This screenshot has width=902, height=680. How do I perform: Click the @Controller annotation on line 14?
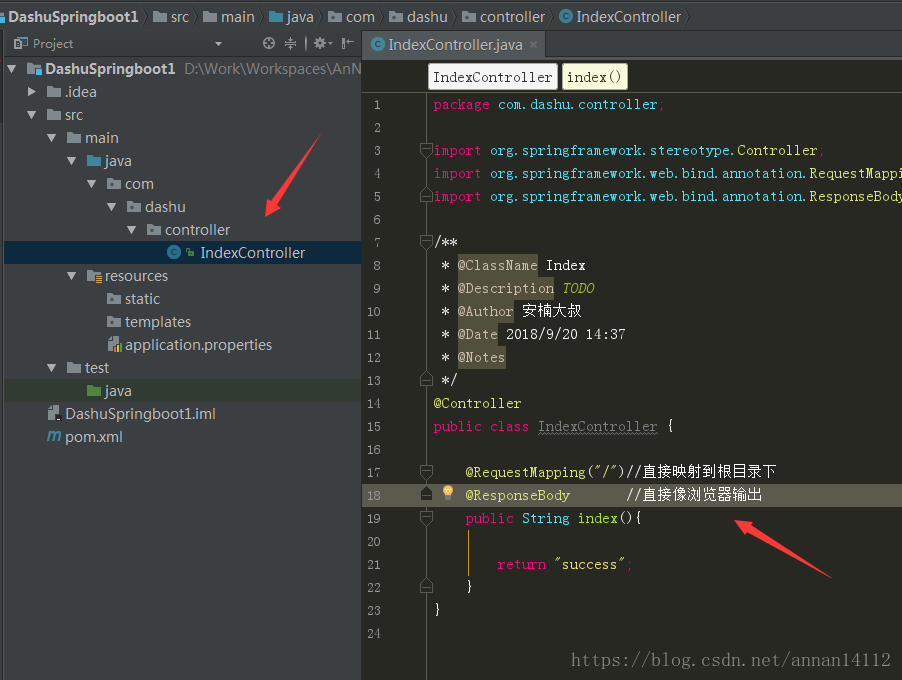pos(477,403)
